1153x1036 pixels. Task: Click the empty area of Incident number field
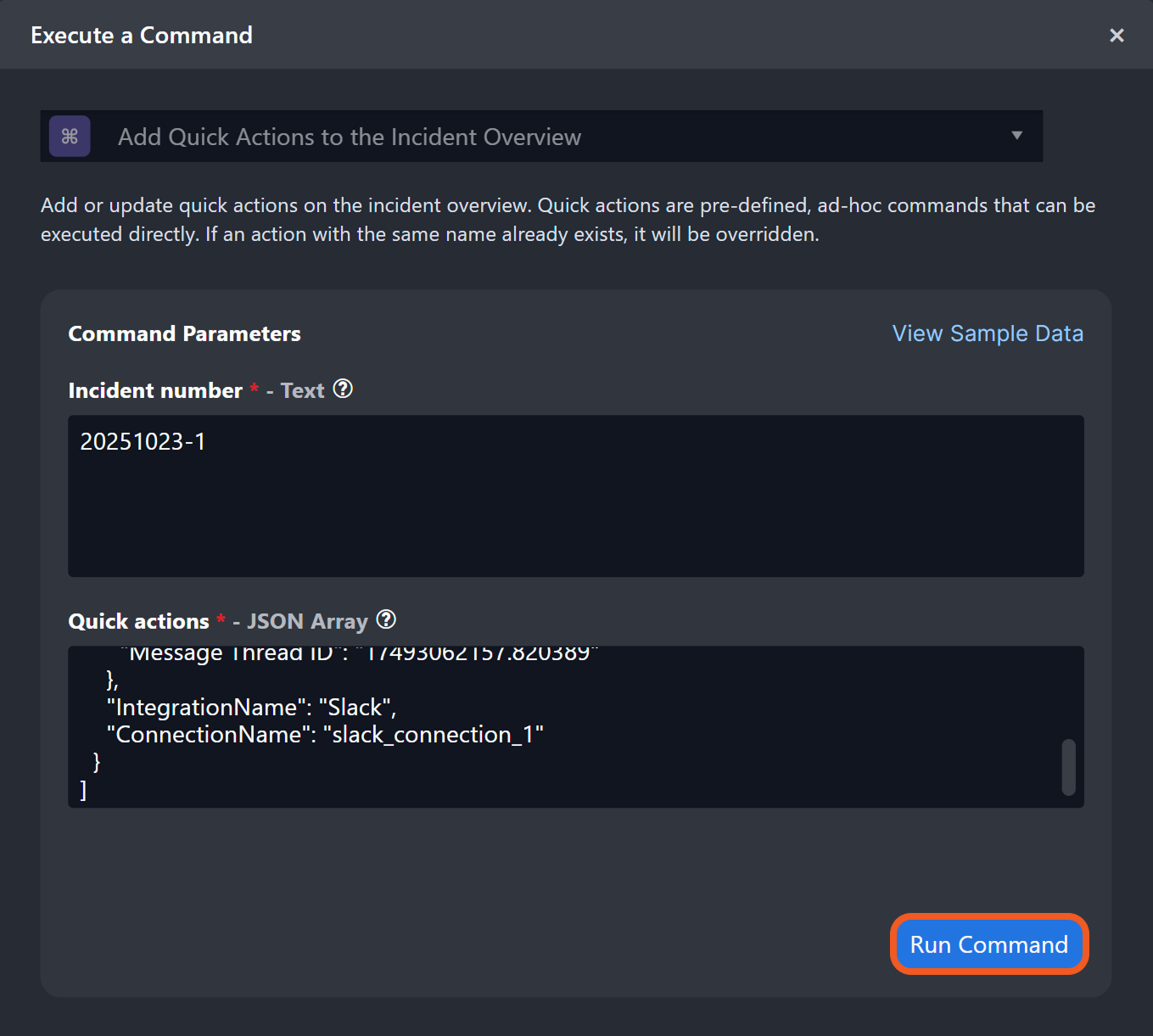point(575,526)
